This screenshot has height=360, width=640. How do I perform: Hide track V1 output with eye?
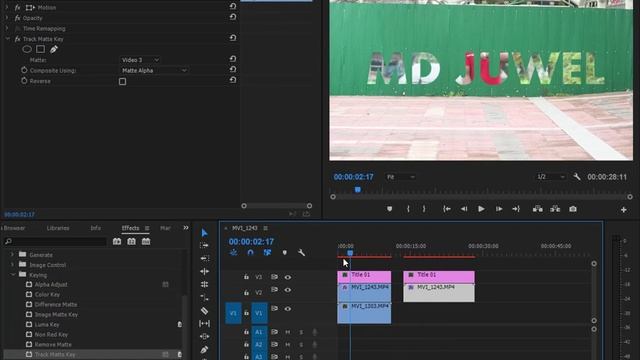[288, 309]
